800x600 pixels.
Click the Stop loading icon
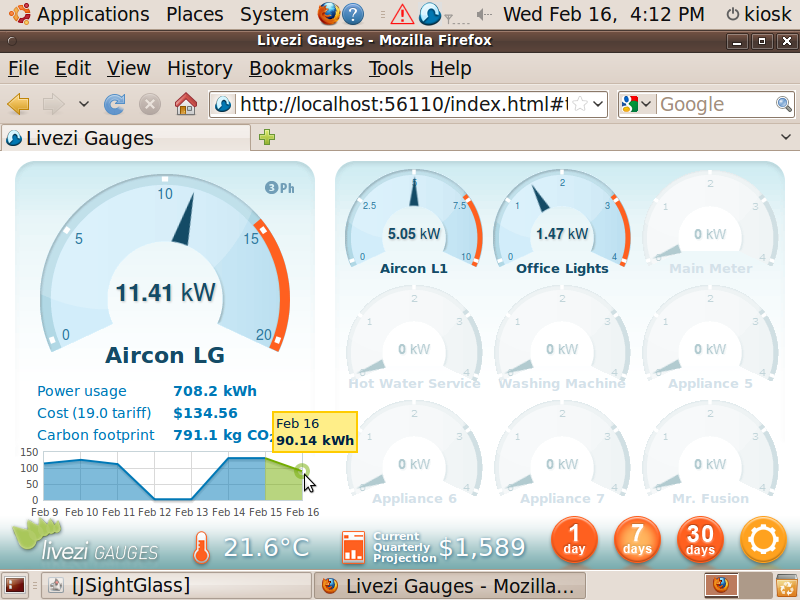pyautogui.click(x=149, y=104)
